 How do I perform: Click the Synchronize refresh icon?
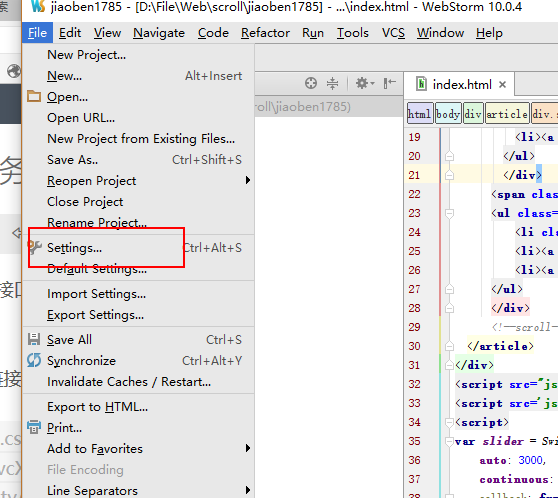click(x=34, y=360)
